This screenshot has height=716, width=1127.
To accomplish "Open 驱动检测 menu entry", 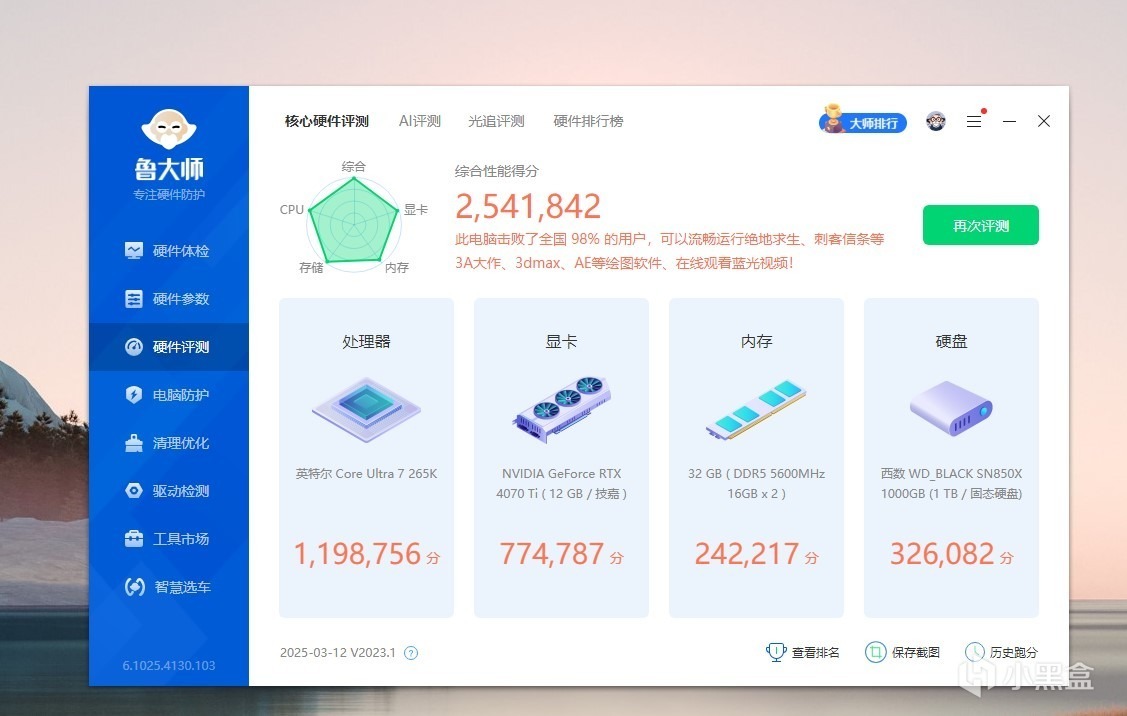I will coord(169,491).
